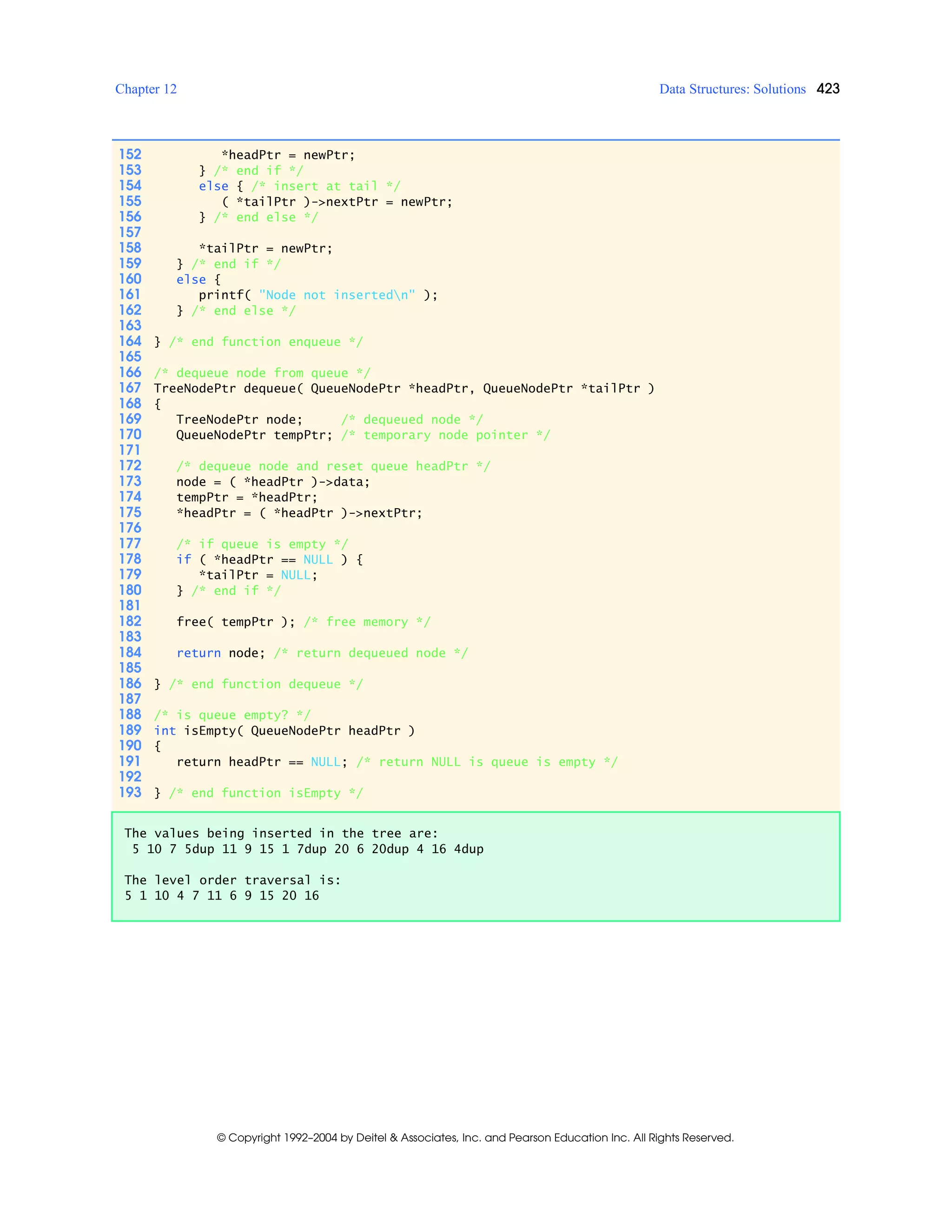Click '/* end function enqueue */' comment

tap(265, 342)
